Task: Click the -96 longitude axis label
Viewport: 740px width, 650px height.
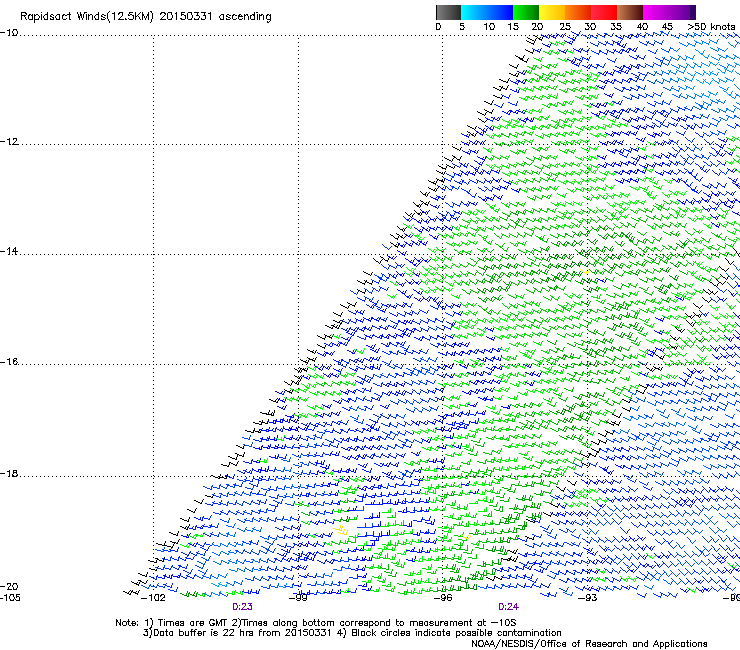Action: tap(443, 598)
